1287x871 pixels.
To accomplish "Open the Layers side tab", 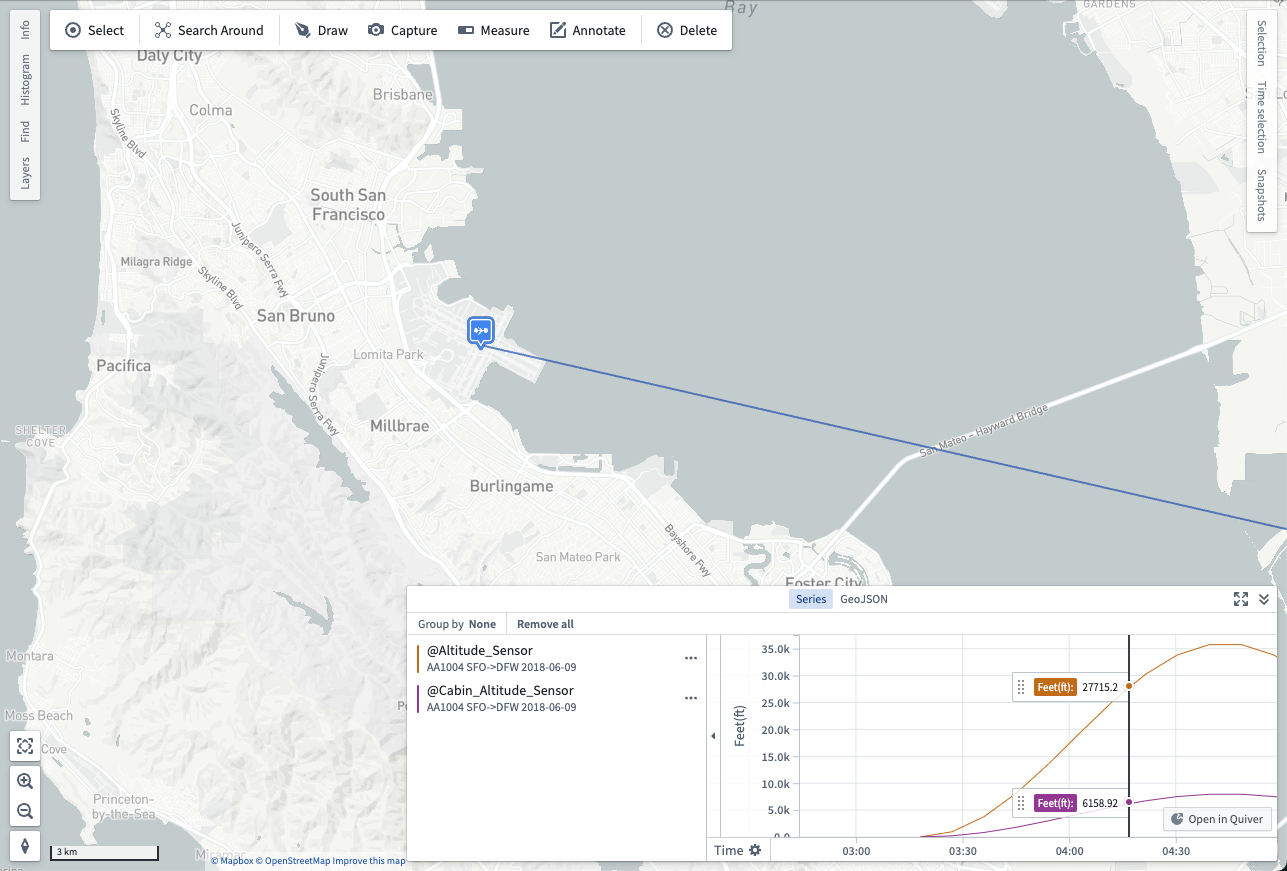I will pyautogui.click(x=25, y=172).
